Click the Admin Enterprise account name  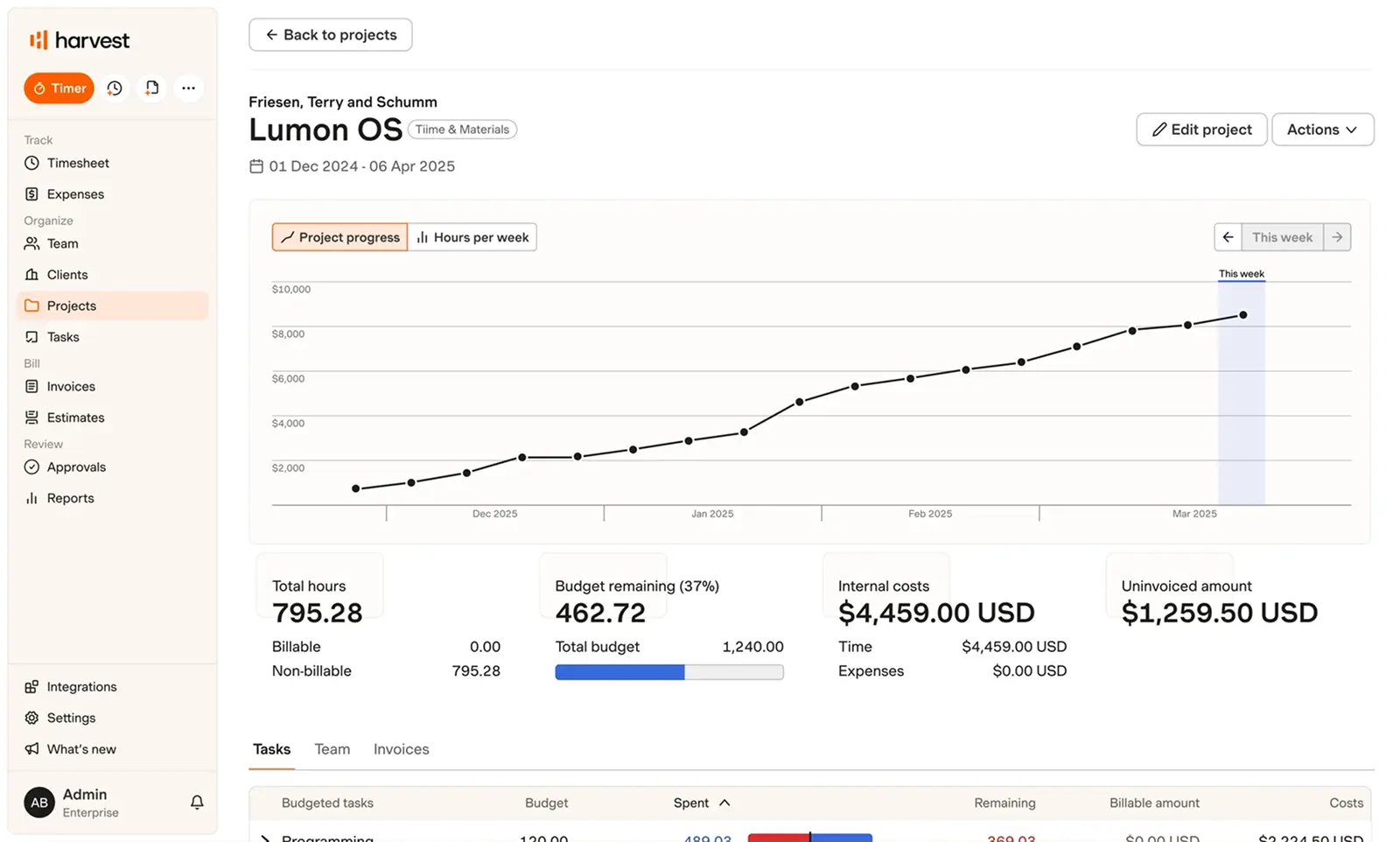pyautogui.click(x=90, y=803)
